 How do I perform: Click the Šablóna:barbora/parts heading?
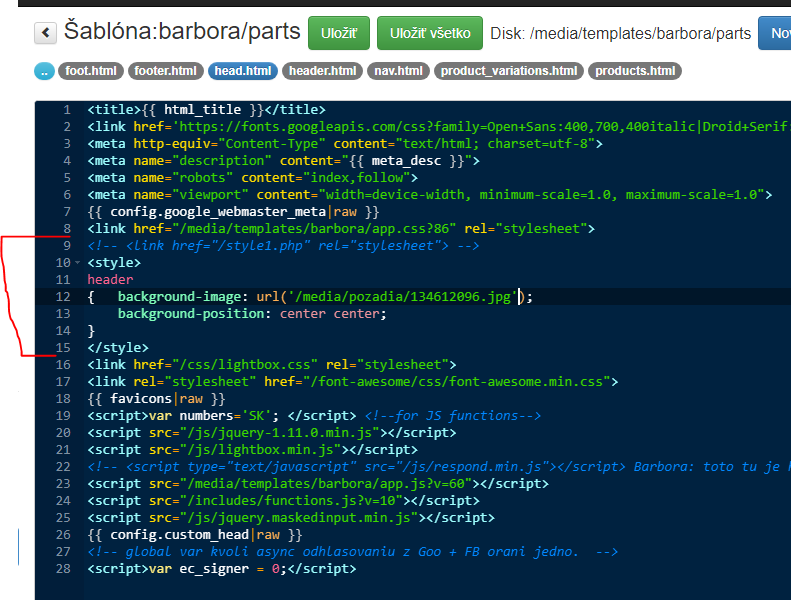[x=182, y=31]
